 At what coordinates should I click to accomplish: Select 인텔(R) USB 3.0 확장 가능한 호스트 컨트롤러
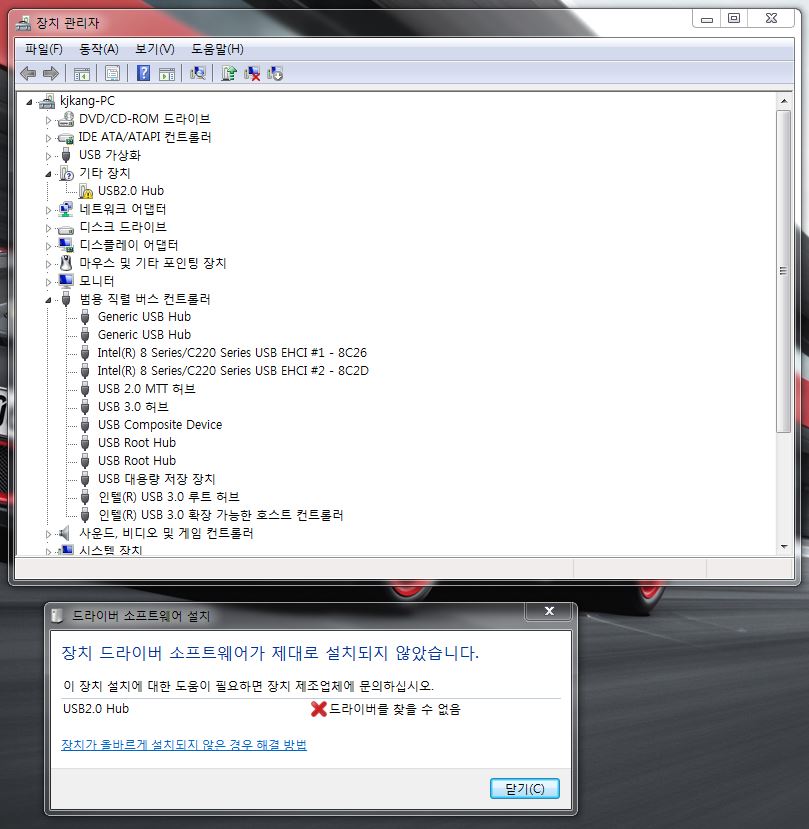coord(220,514)
